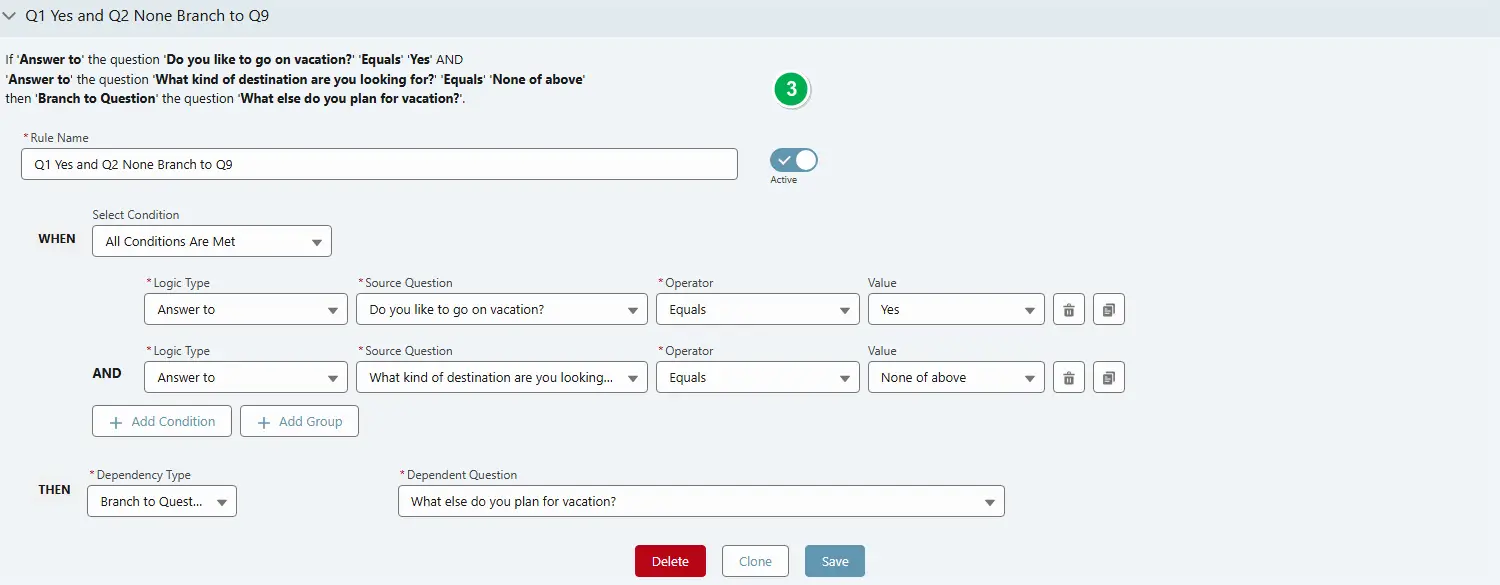Clone this rule
This screenshot has width=1500, height=585.
(x=754, y=561)
